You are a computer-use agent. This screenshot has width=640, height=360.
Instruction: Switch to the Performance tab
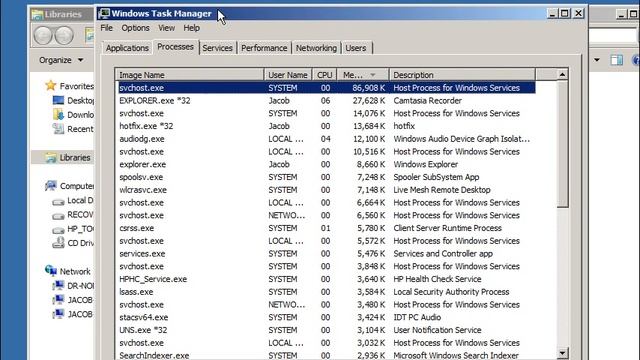click(264, 48)
